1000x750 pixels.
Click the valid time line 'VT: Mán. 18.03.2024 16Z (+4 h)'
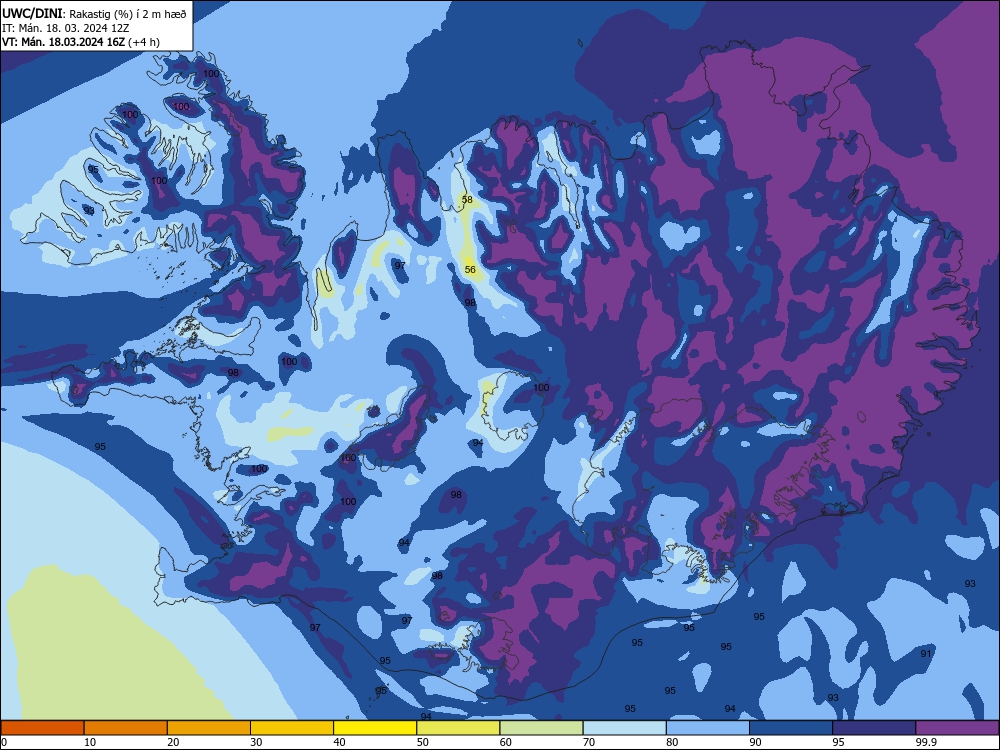pos(81,42)
